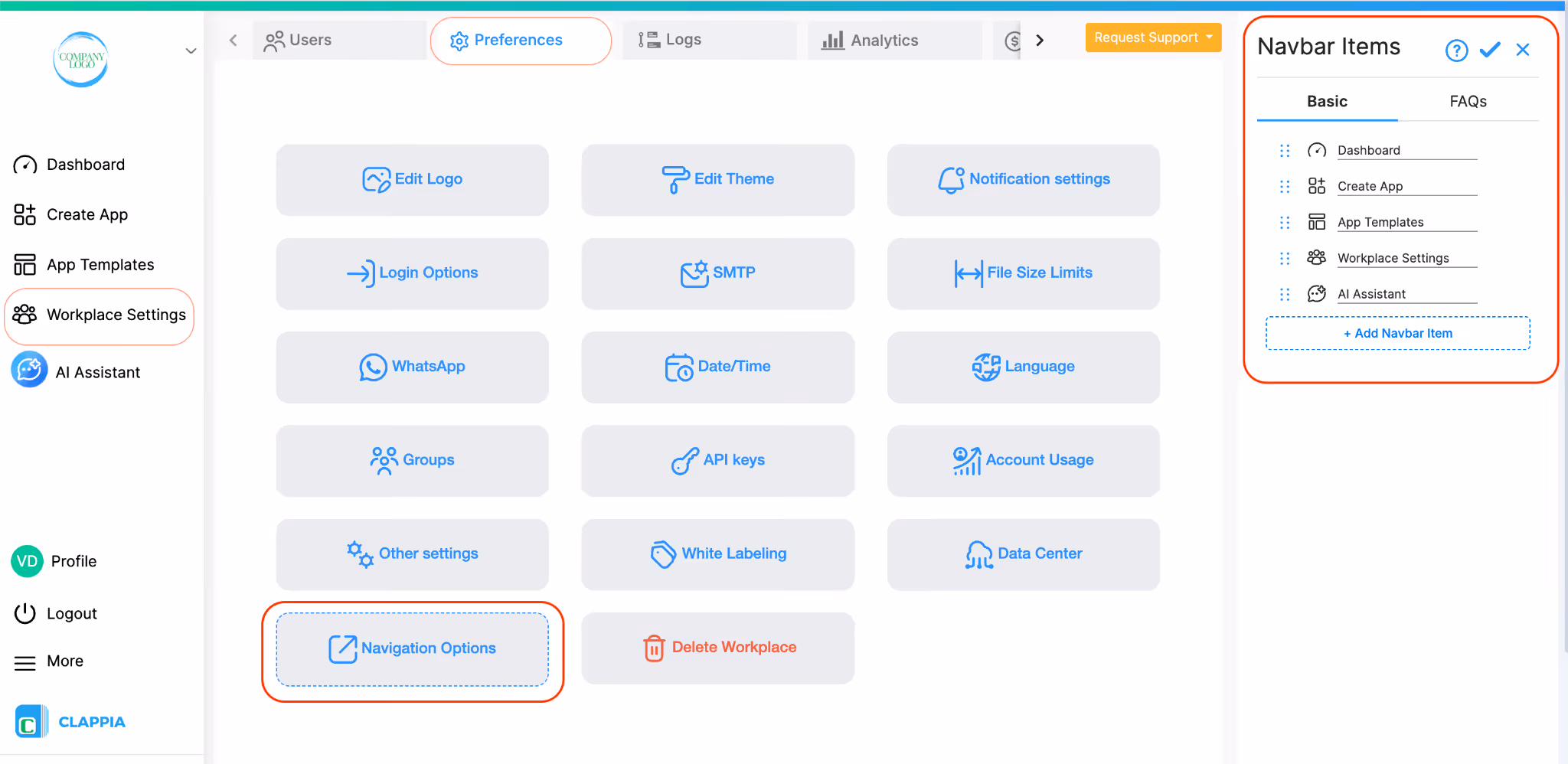The image size is (1568, 764).
Task: Click the Dashboard gauge icon in Navbar Items
Action: 1317,150
